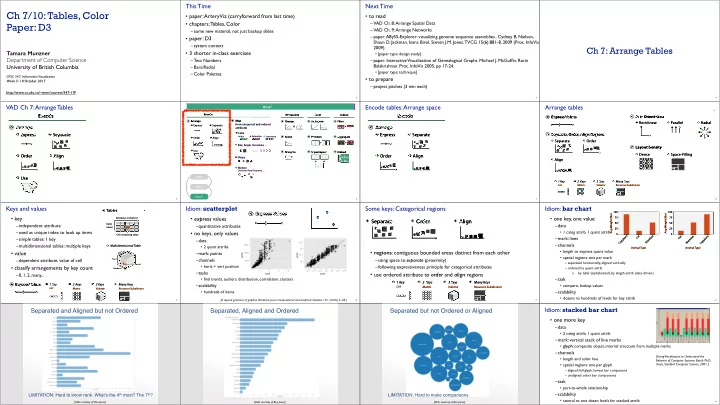Open the 'Ch 7: Arrange Tables' section slide
This screenshot has width=720, height=405.
[x=630, y=51]
